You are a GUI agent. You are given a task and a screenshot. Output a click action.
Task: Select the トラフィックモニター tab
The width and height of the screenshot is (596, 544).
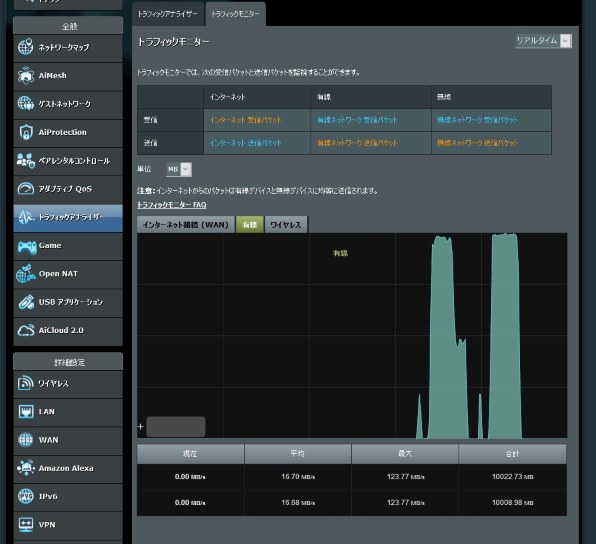pos(235,14)
